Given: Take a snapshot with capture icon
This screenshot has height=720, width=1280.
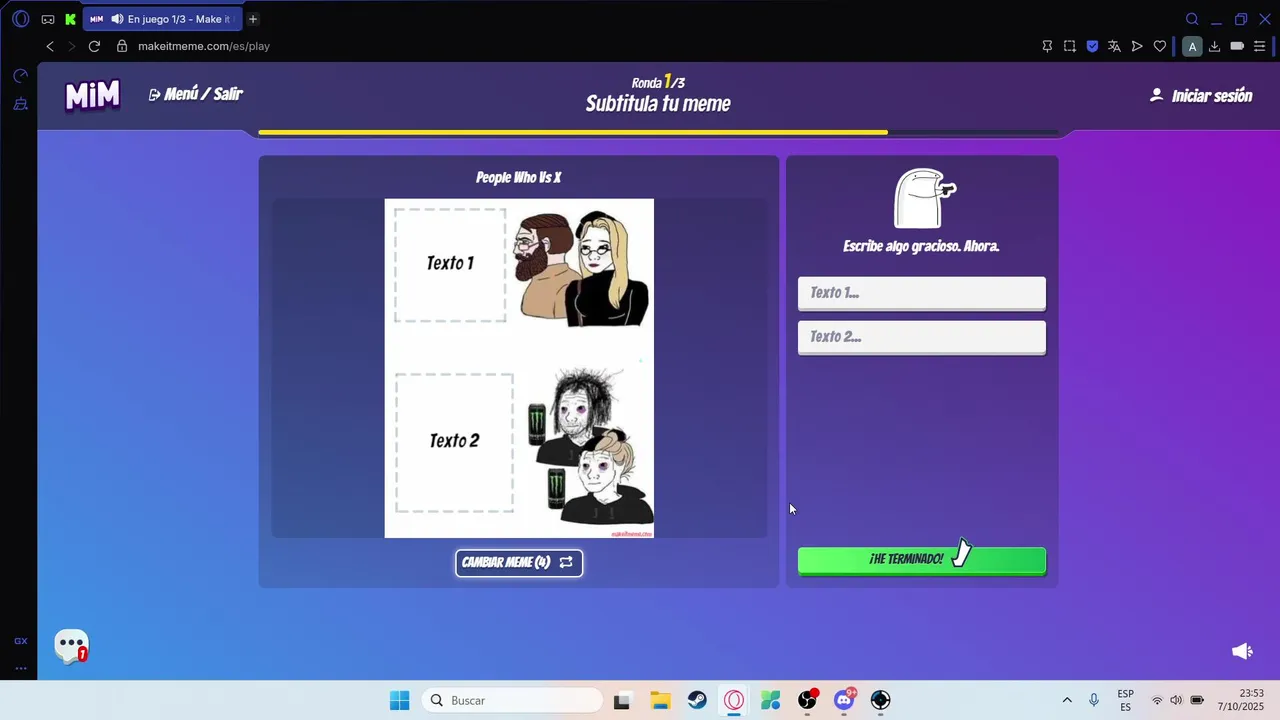Looking at the screenshot, I should coord(1070,46).
